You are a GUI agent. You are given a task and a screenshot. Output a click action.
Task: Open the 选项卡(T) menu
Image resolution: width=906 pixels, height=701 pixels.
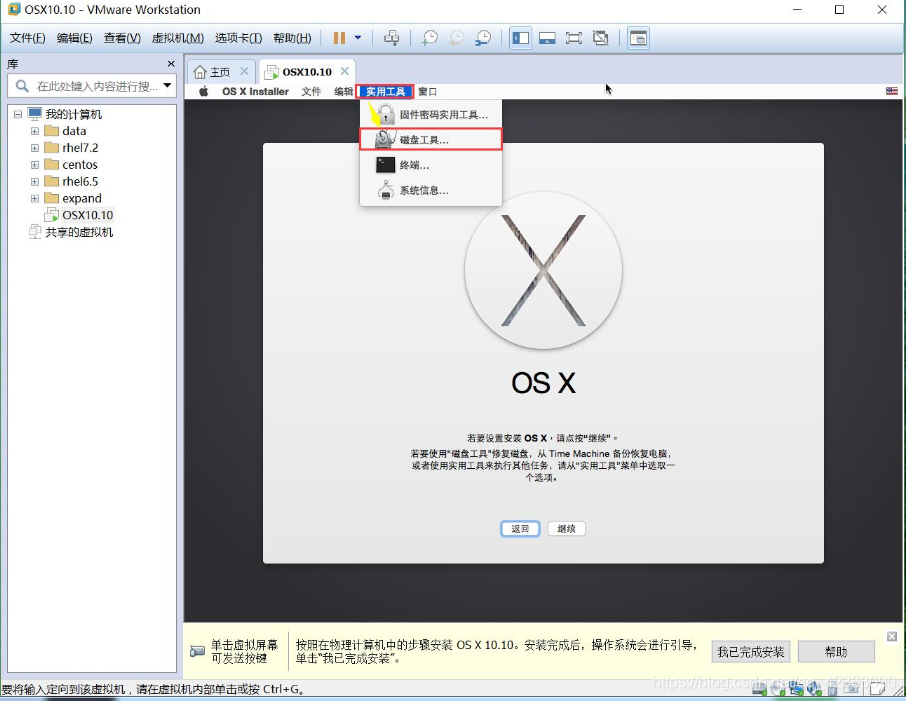tap(238, 38)
